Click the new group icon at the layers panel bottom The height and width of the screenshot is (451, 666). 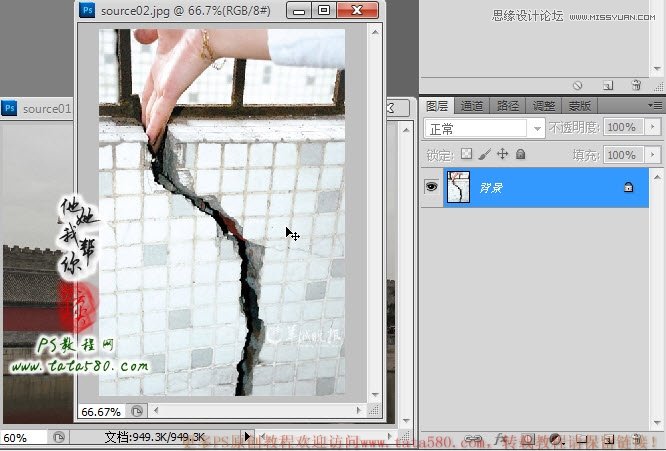pos(582,440)
